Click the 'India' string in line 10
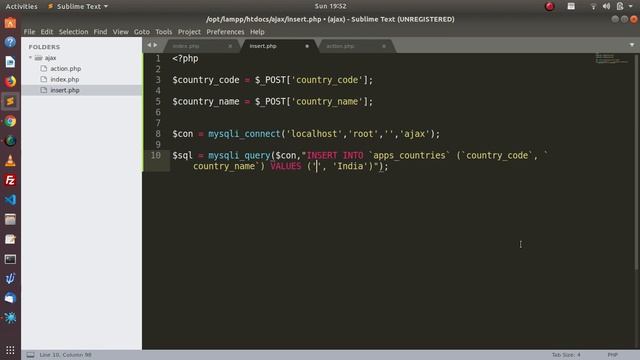Screen dimensions: 640x360 point(350,166)
